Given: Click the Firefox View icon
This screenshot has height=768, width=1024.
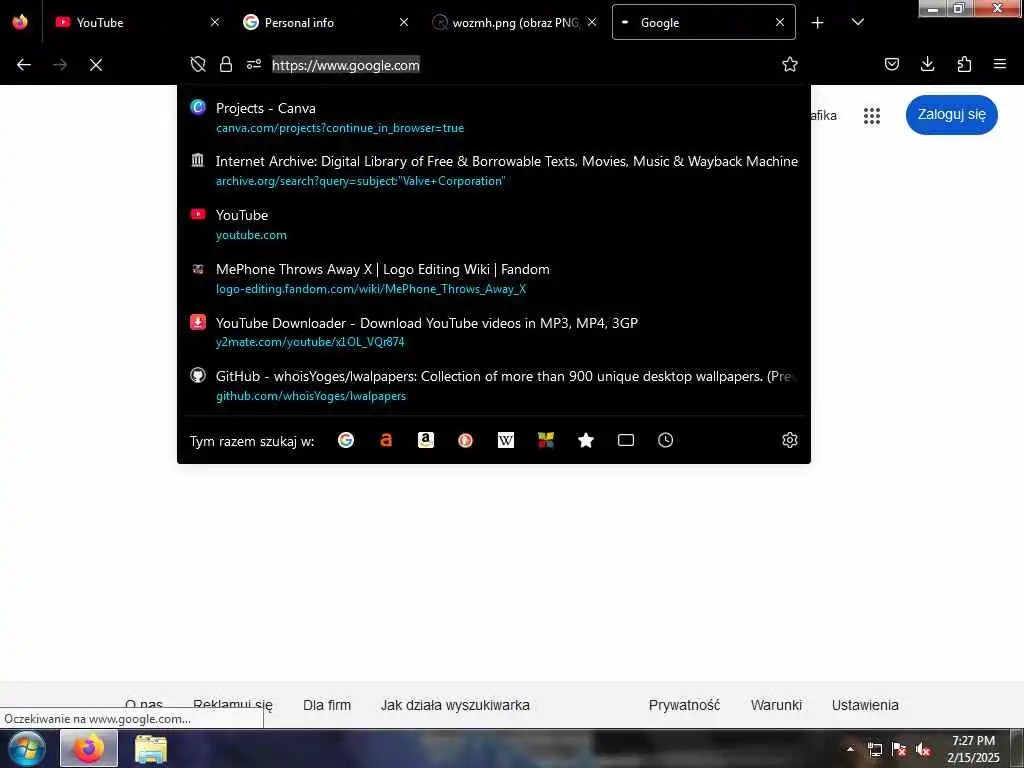Looking at the screenshot, I should (20, 22).
